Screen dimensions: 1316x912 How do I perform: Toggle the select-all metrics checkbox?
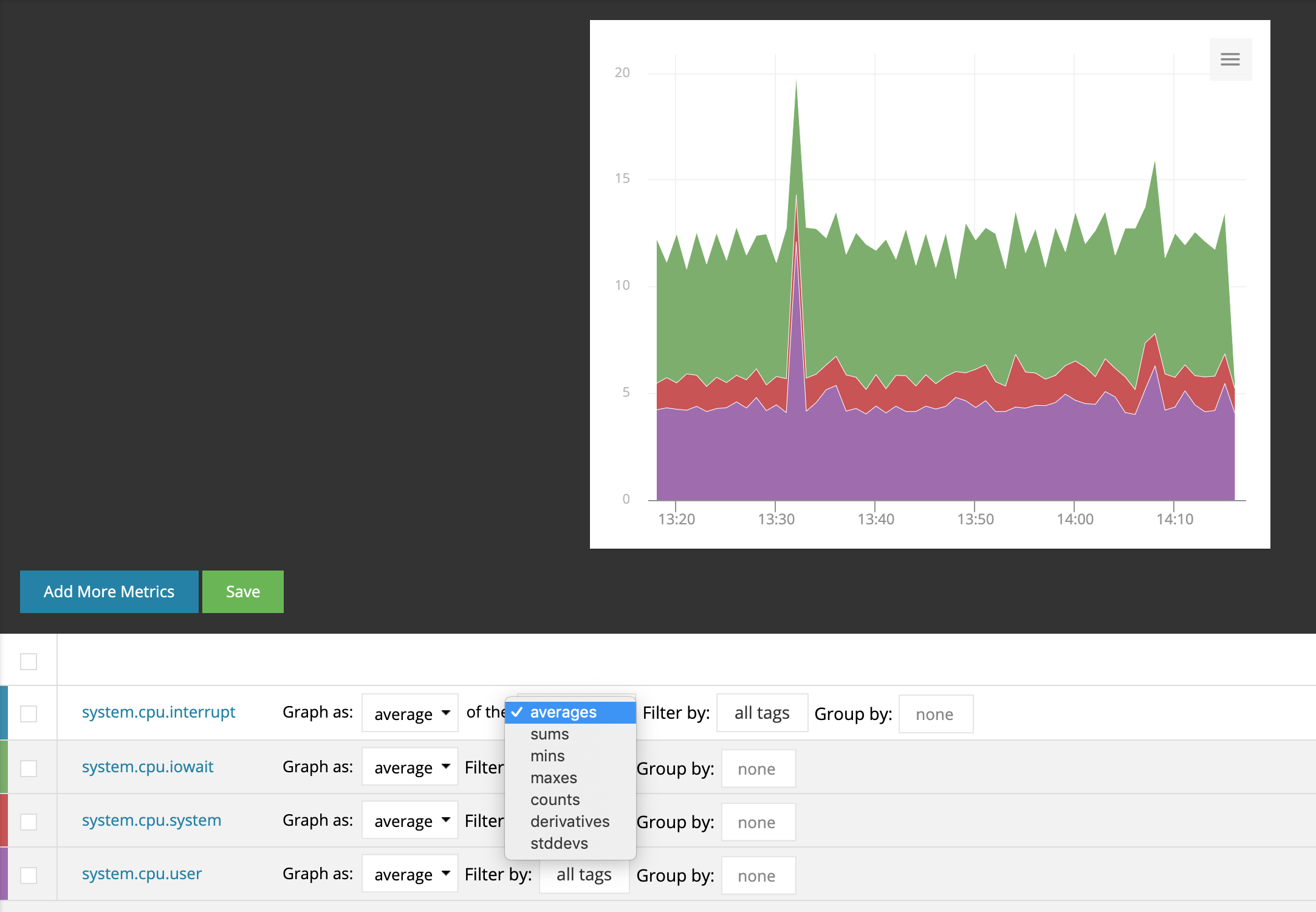click(29, 661)
